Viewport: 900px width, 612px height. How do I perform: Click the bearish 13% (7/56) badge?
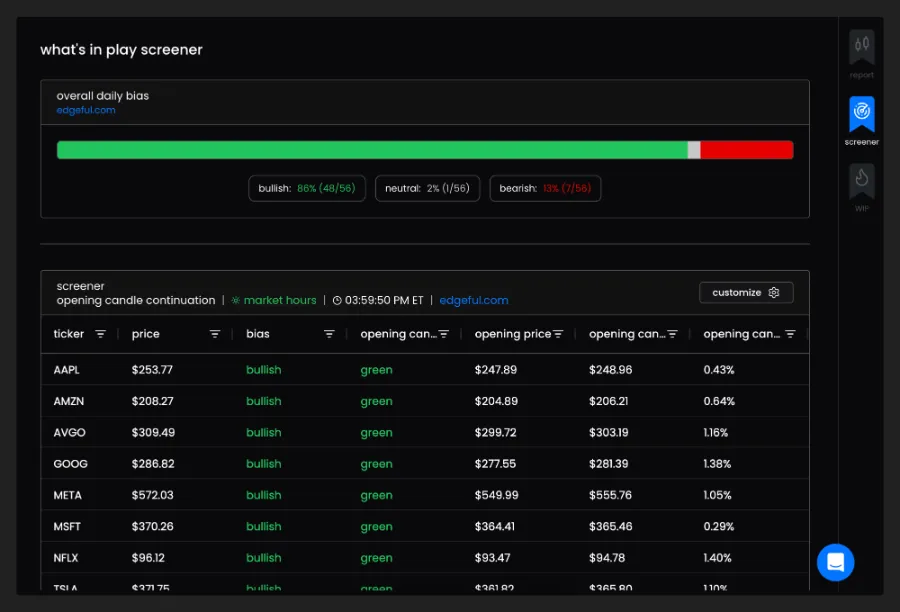click(x=545, y=188)
